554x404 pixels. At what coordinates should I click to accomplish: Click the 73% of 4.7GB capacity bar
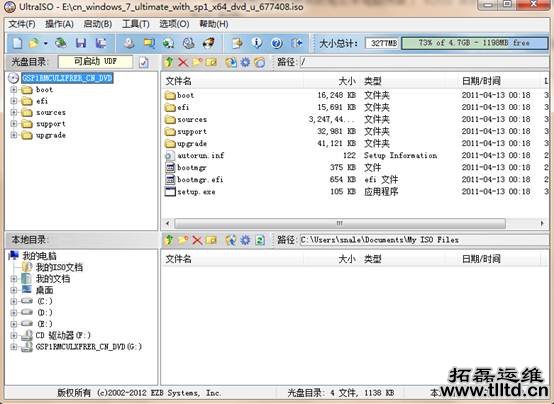coord(475,43)
